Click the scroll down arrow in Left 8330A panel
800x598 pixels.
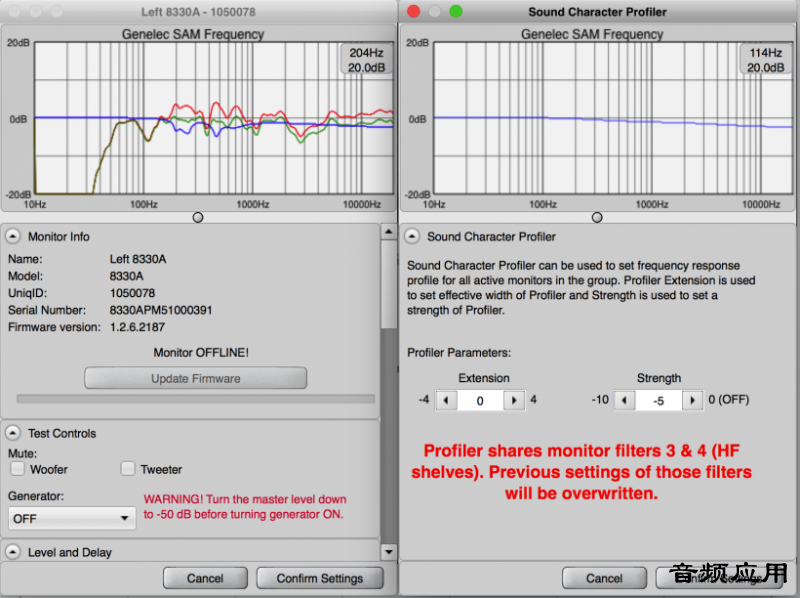click(389, 552)
